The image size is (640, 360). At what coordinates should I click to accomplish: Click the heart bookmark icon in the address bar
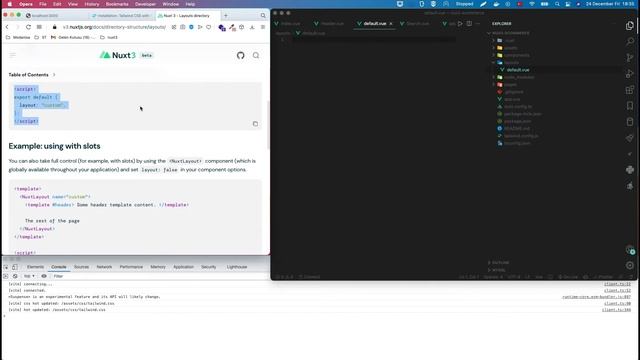209,27
